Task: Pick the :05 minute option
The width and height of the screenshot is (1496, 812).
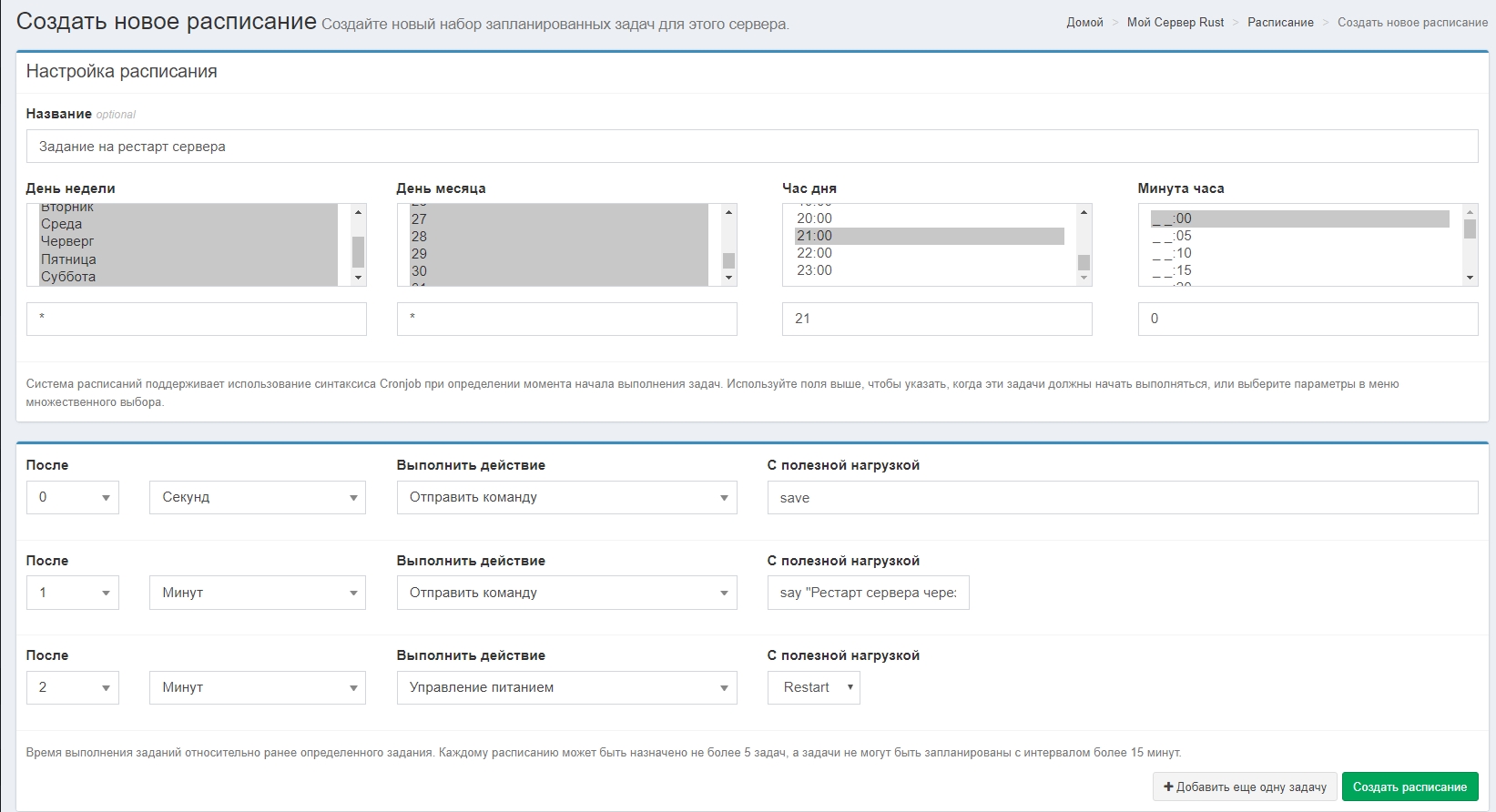Action: pyautogui.click(x=1172, y=236)
